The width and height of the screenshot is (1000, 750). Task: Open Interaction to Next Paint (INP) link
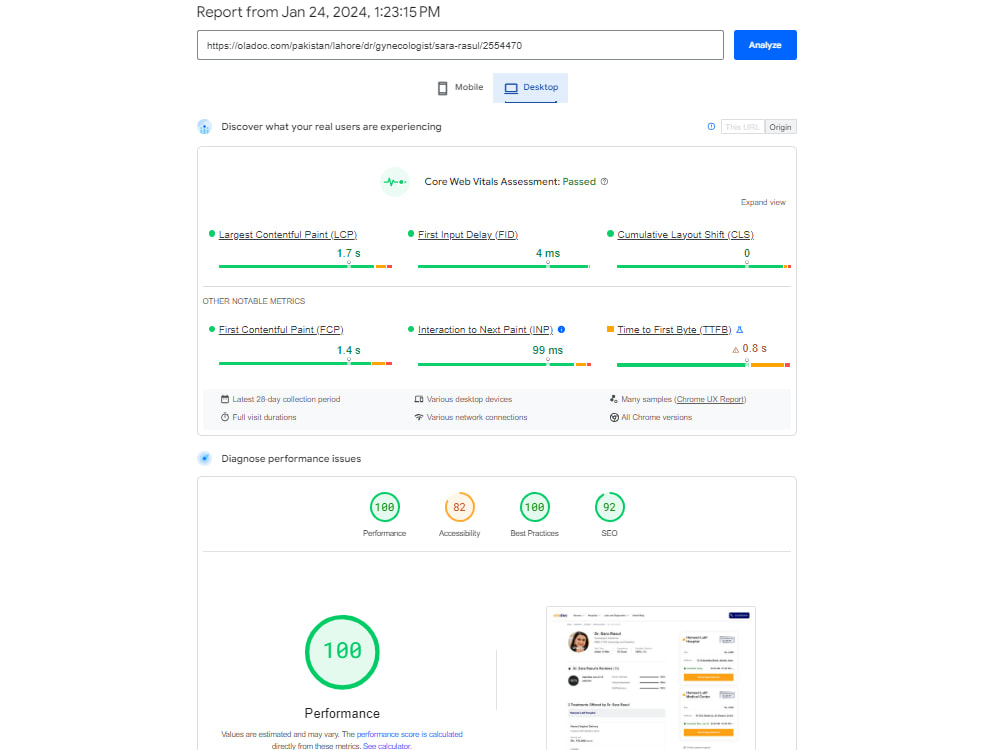tap(485, 330)
